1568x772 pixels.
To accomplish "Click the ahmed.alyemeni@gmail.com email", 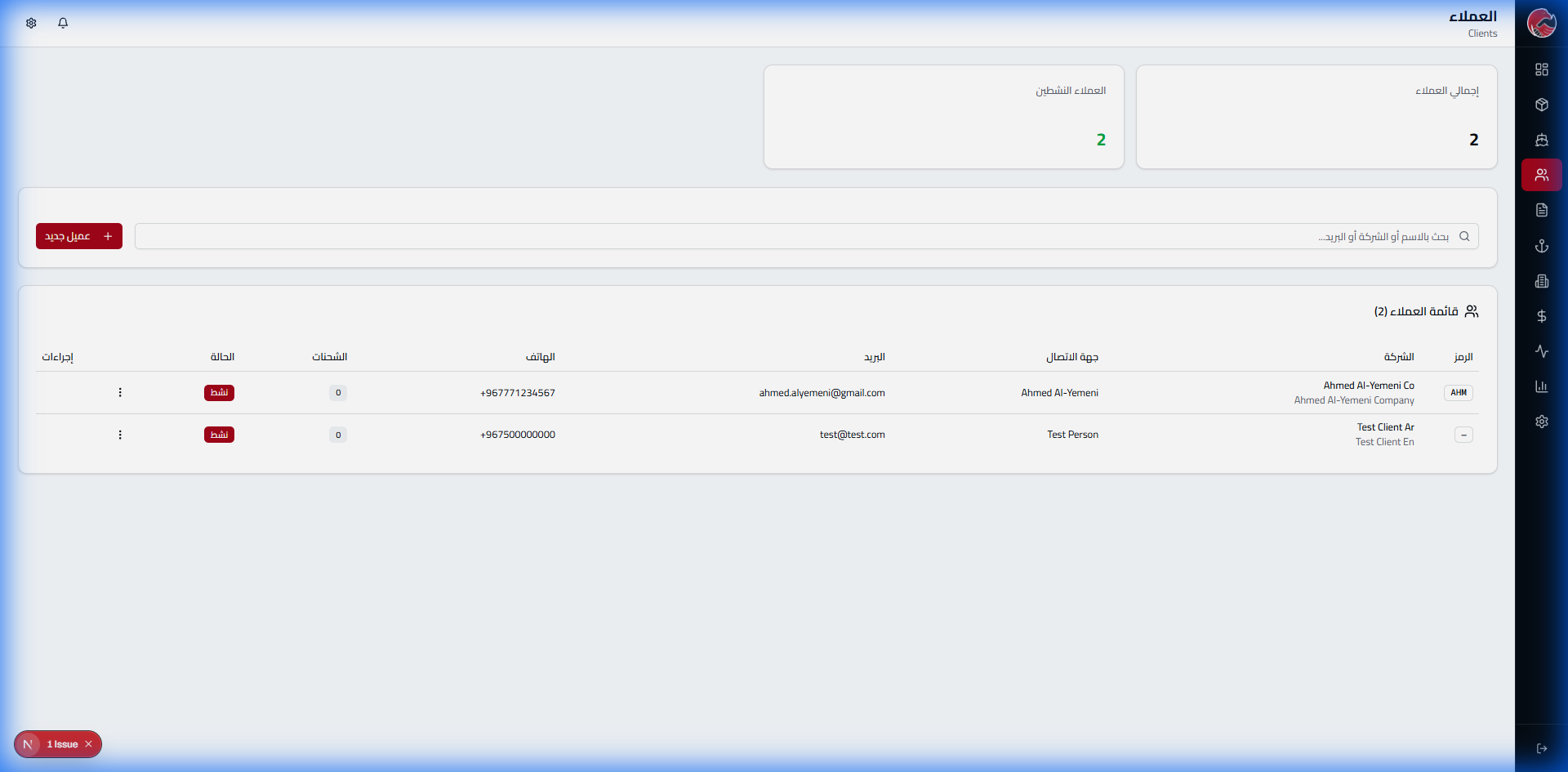I will click(x=822, y=393).
